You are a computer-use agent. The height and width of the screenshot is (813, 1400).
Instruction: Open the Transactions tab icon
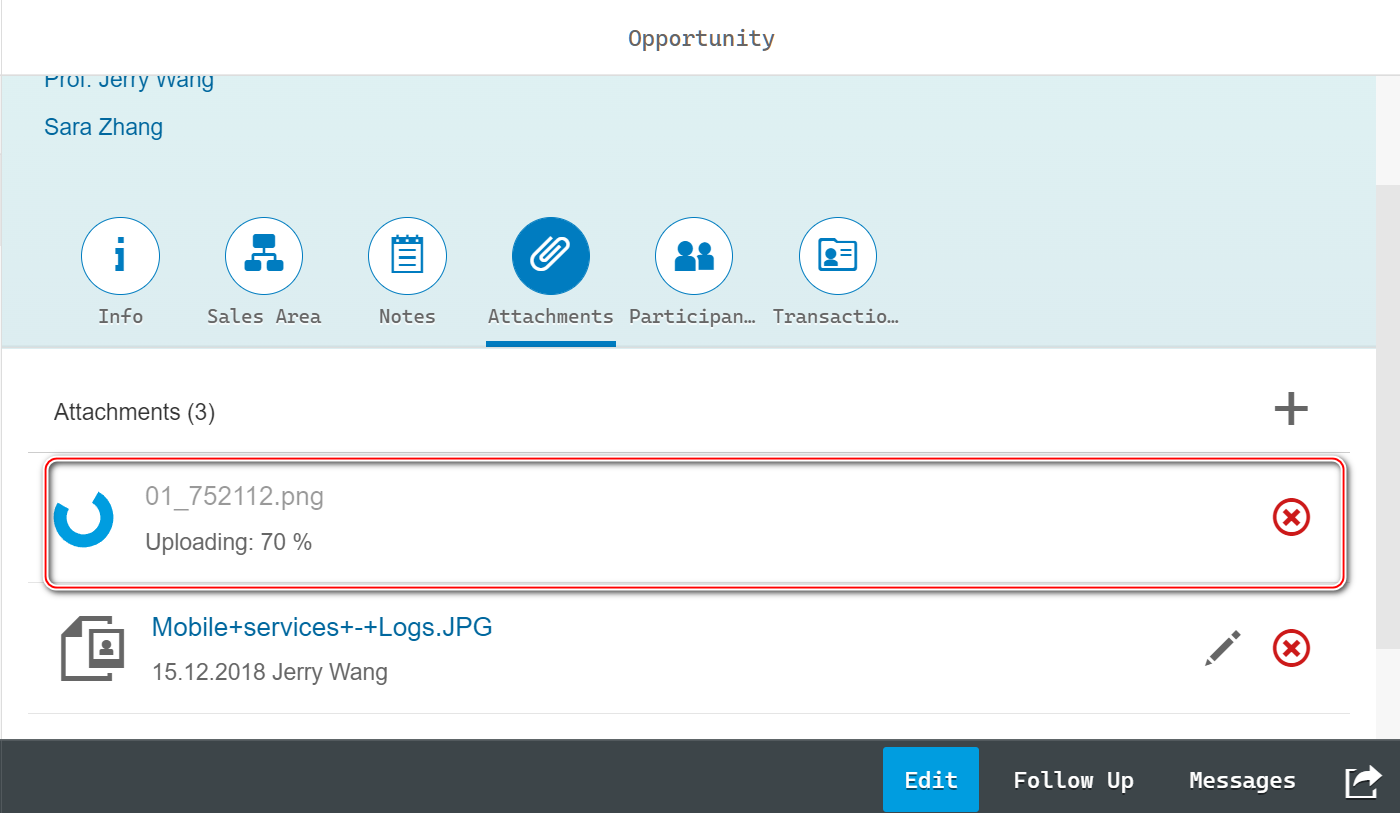pos(837,257)
